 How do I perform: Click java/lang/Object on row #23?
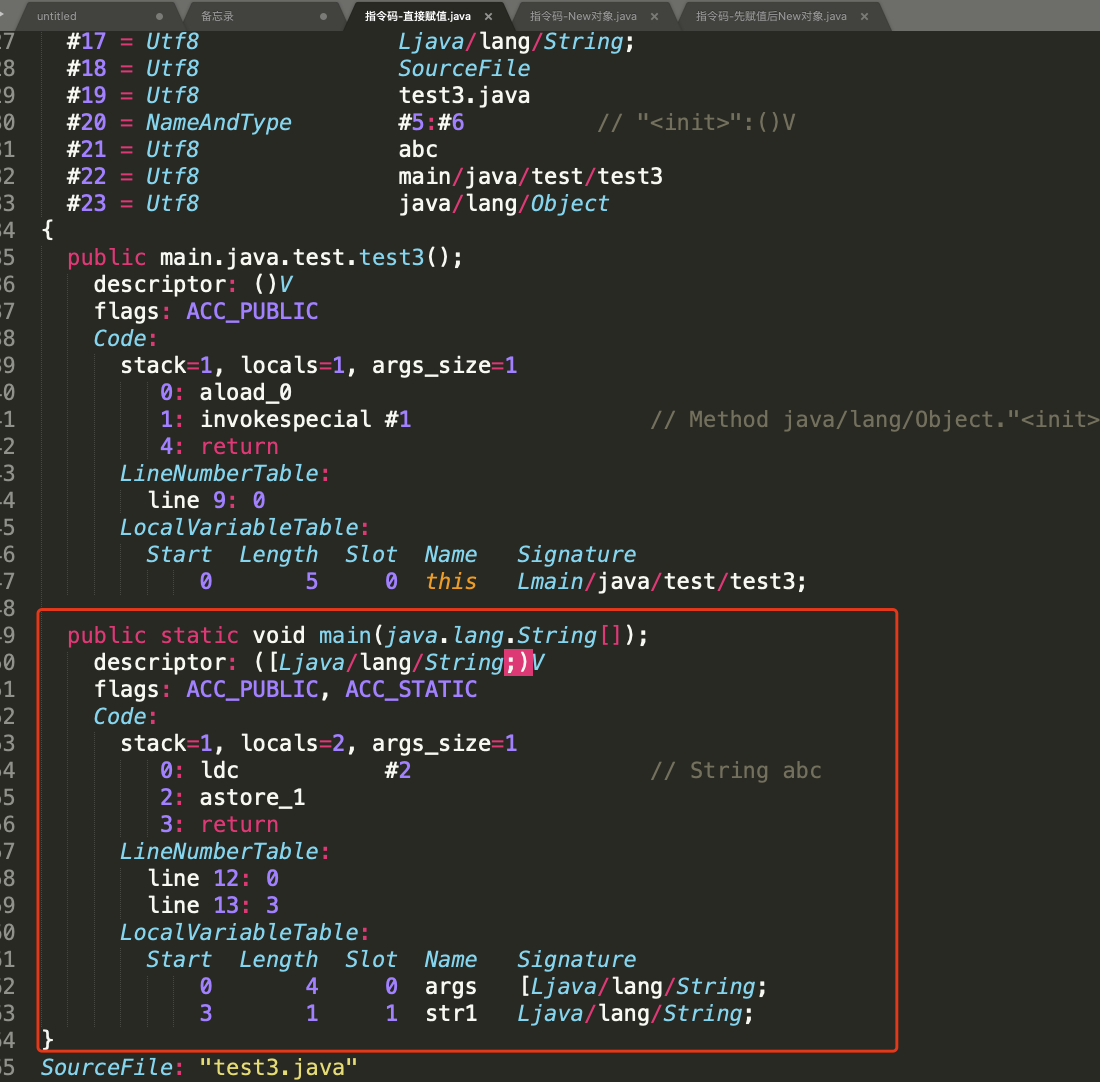[x=504, y=203]
